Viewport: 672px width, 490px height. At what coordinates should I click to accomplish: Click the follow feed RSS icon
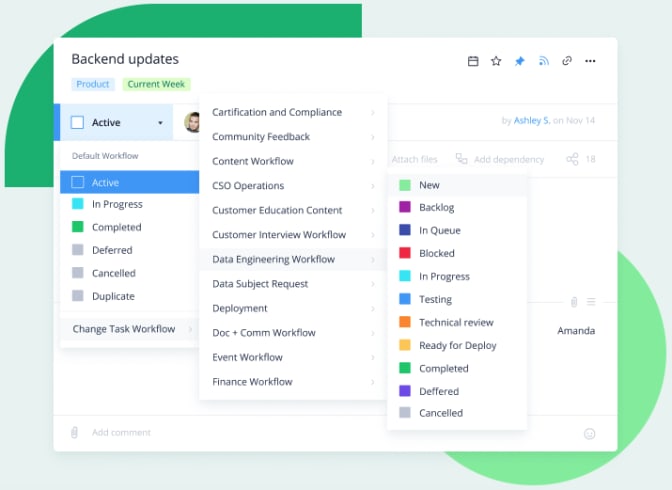(x=543, y=61)
